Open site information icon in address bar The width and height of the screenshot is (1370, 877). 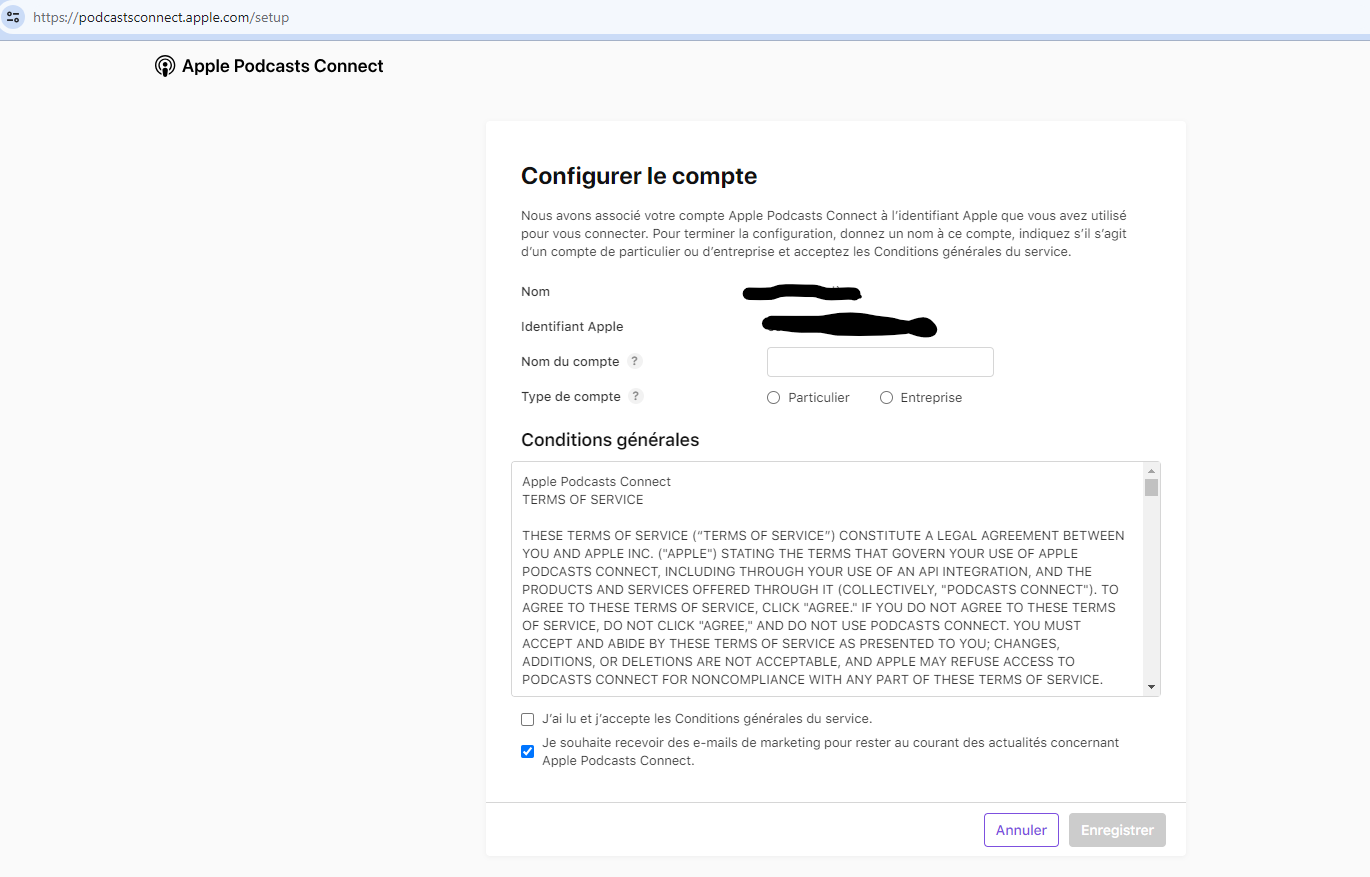click(13, 18)
